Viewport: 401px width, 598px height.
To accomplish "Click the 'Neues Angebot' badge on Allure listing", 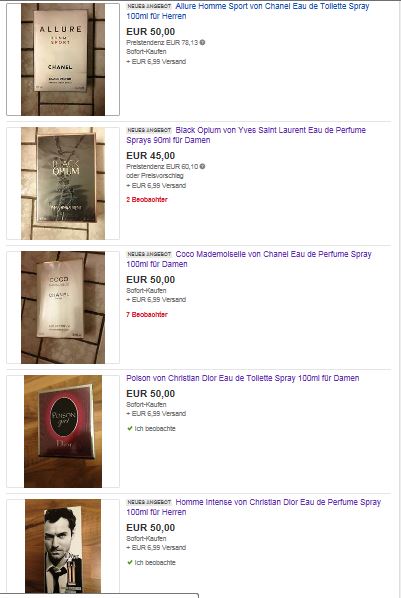I will click(x=149, y=6).
